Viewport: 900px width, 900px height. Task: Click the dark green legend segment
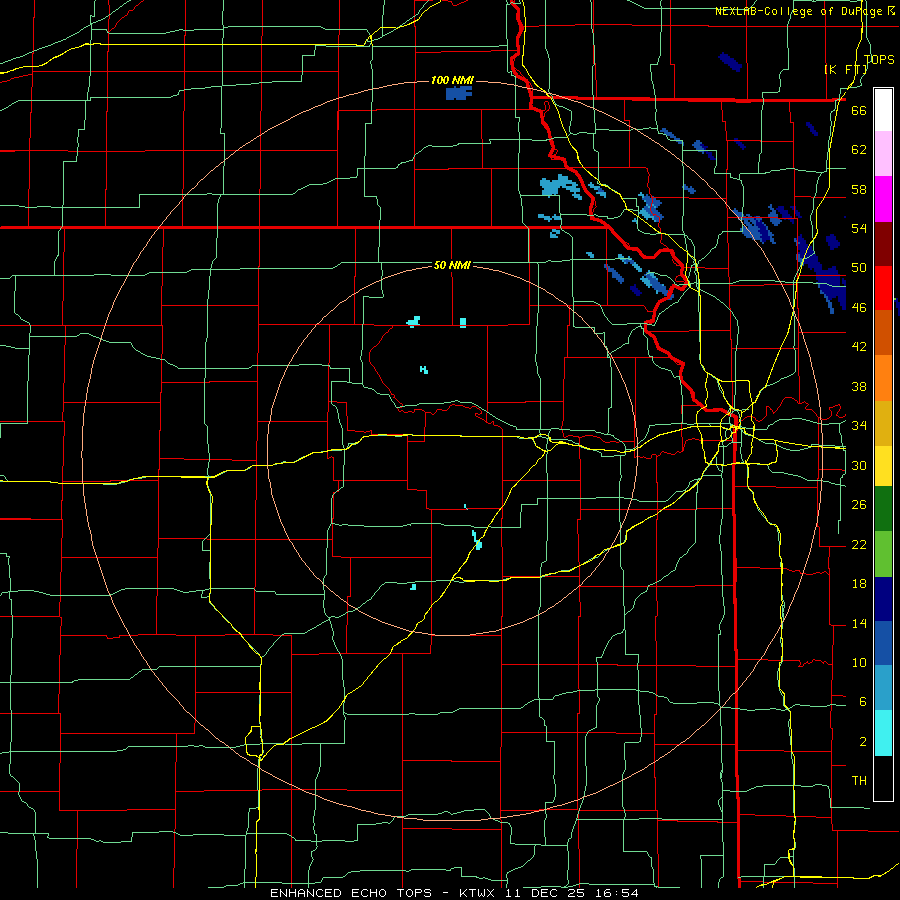pos(883,509)
